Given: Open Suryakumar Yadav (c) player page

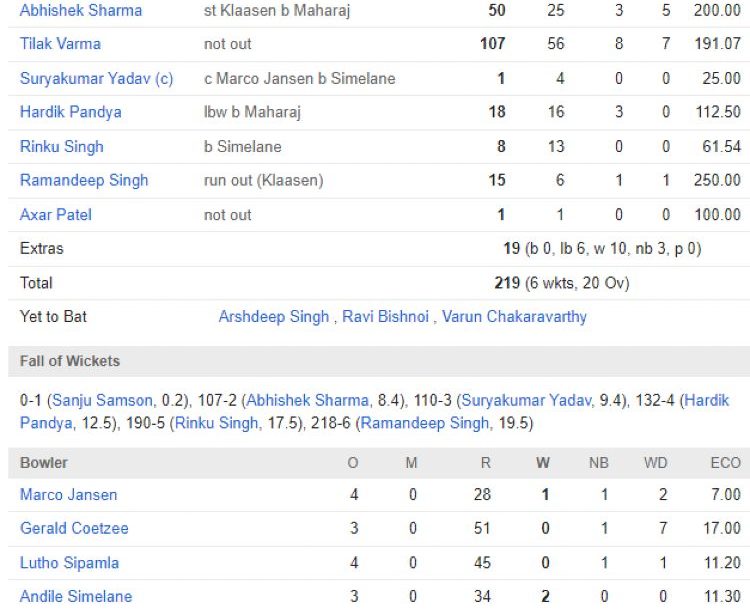Looking at the screenshot, I should pyautogui.click(x=96, y=78).
